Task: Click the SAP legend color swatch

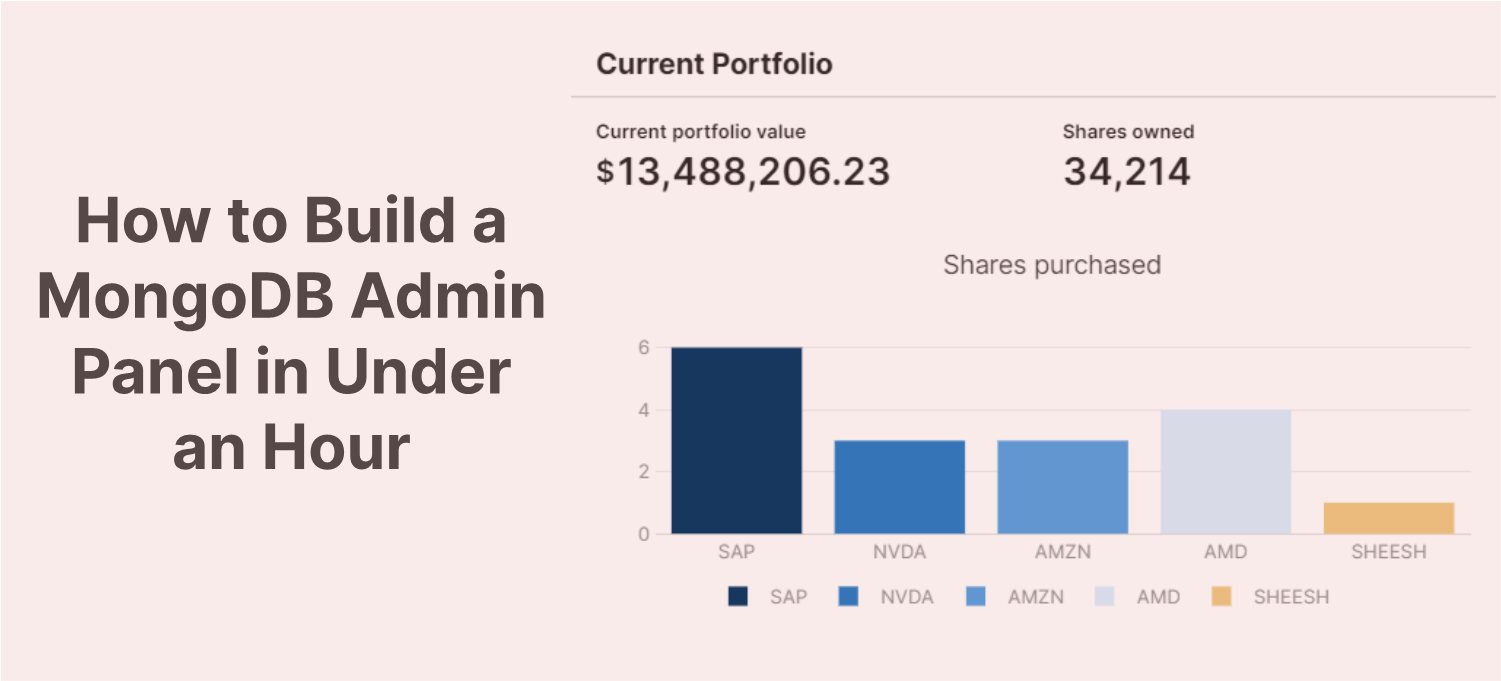Action: coord(738,597)
